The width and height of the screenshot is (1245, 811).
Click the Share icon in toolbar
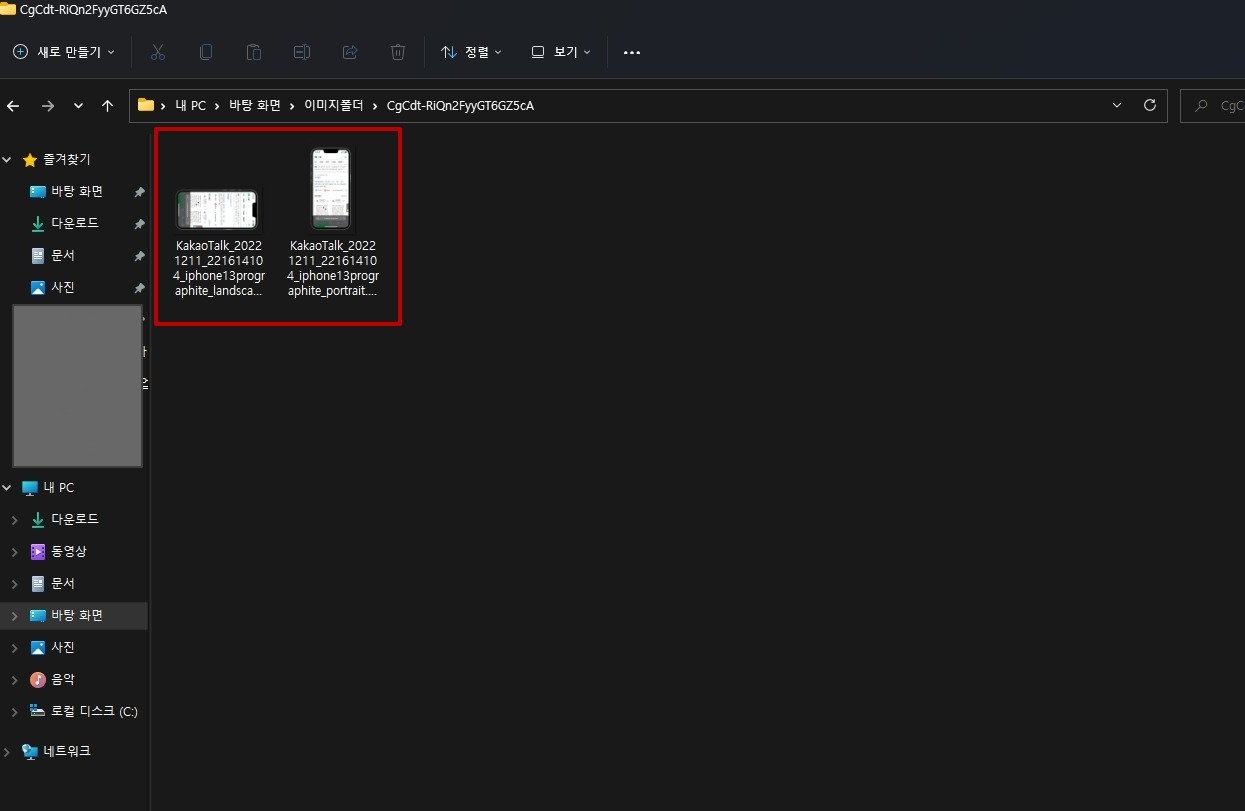click(350, 52)
